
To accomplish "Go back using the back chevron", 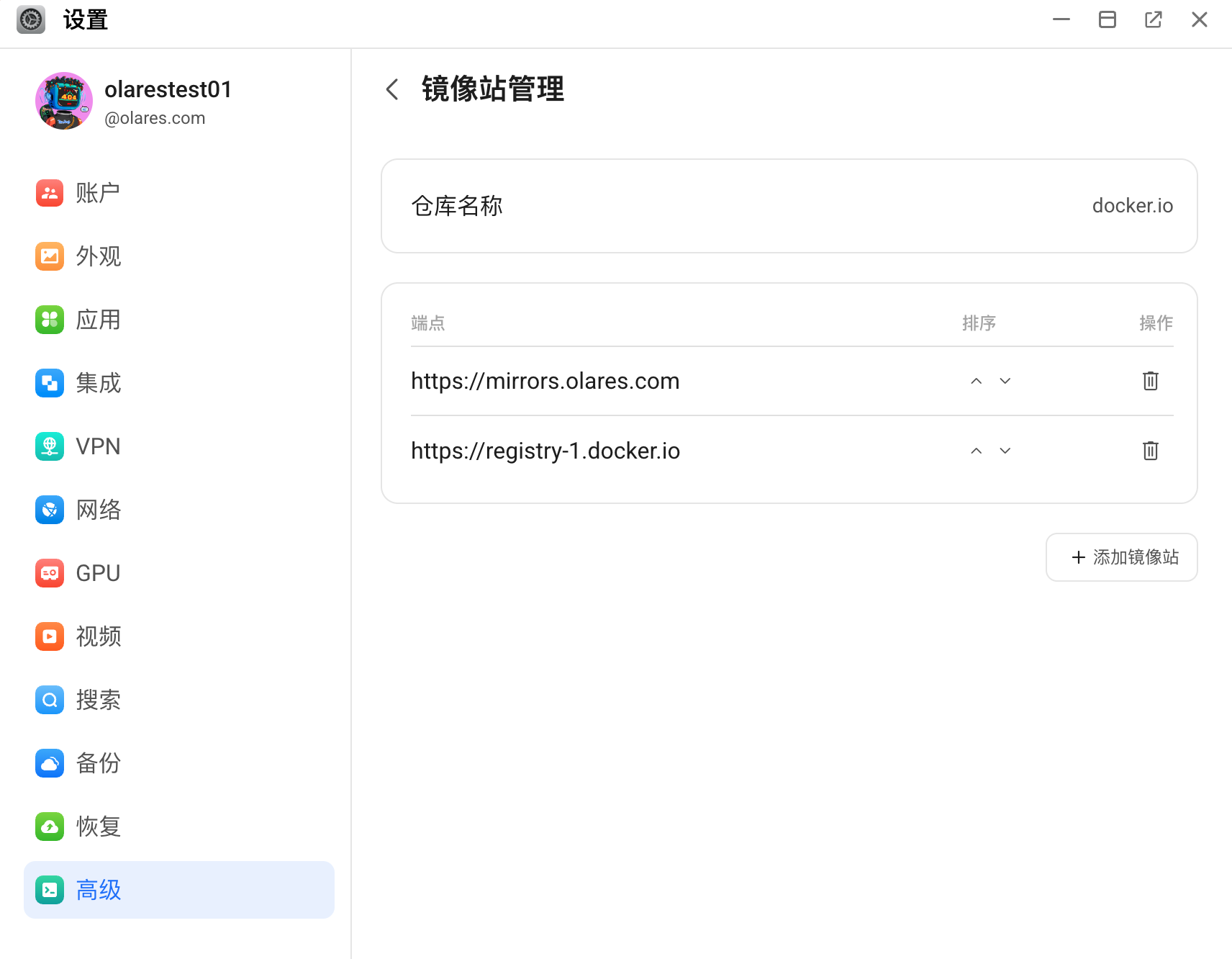I will [x=391, y=89].
